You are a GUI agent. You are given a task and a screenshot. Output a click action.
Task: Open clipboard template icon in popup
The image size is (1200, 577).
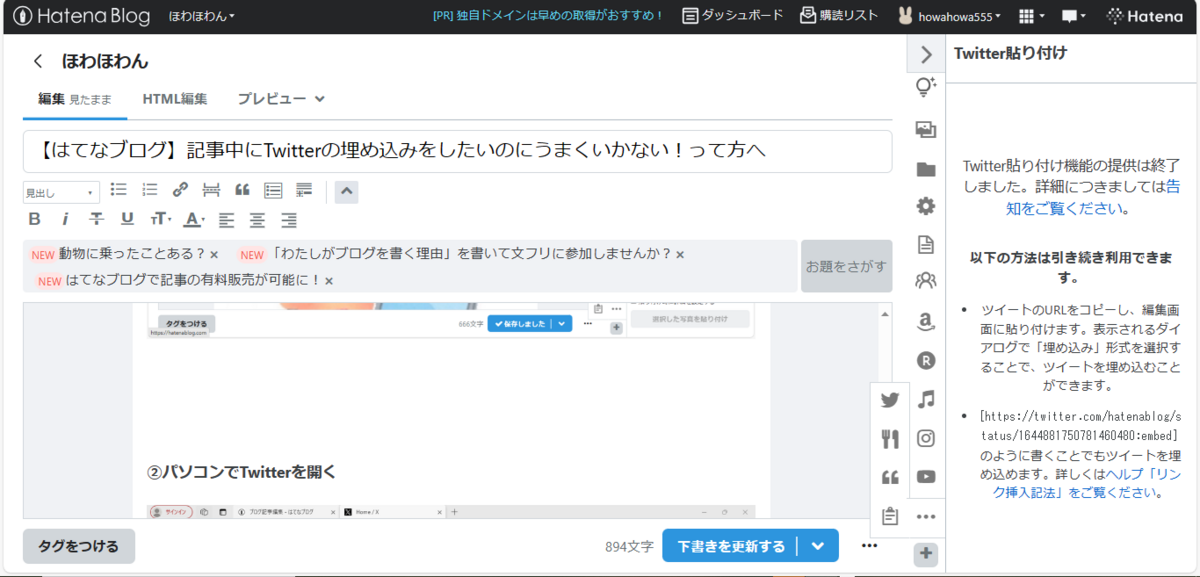(890, 516)
